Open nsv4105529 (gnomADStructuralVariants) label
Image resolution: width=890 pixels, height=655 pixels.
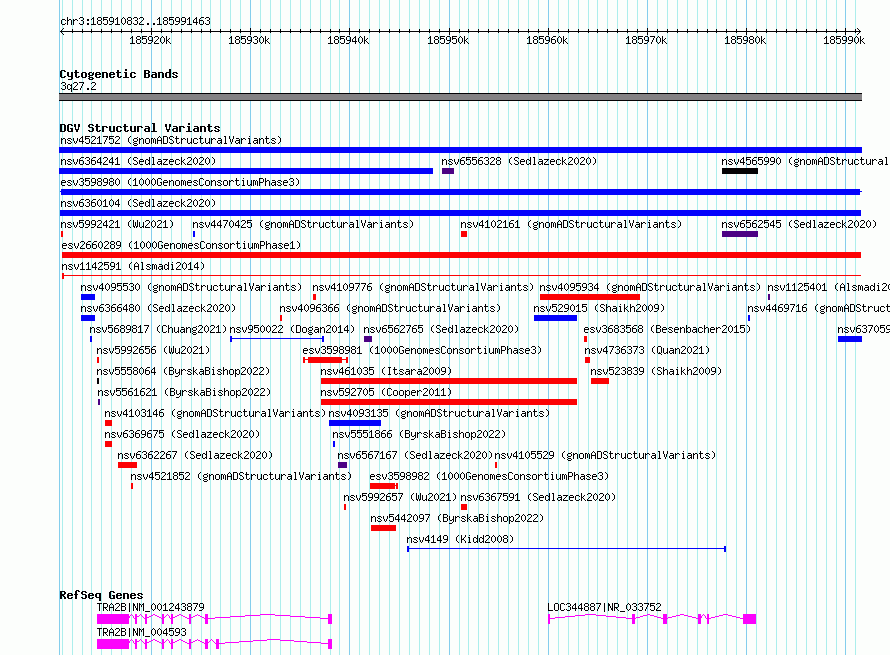coord(605,455)
